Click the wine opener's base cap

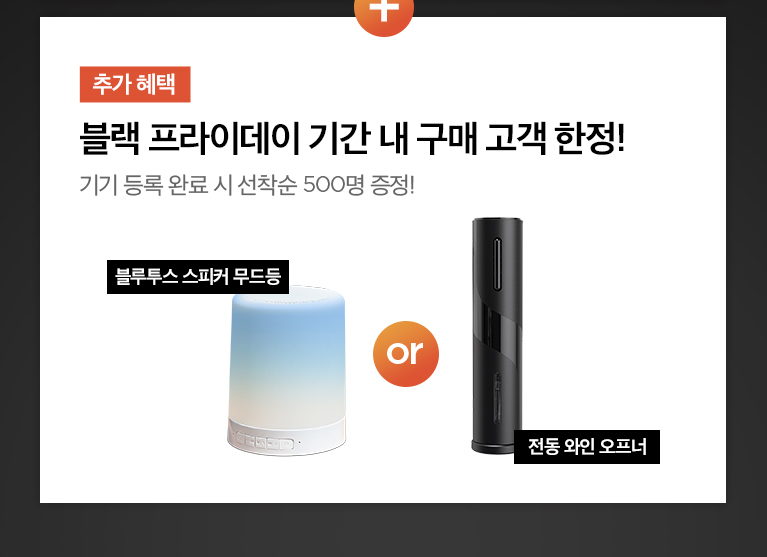coord(493,447)
